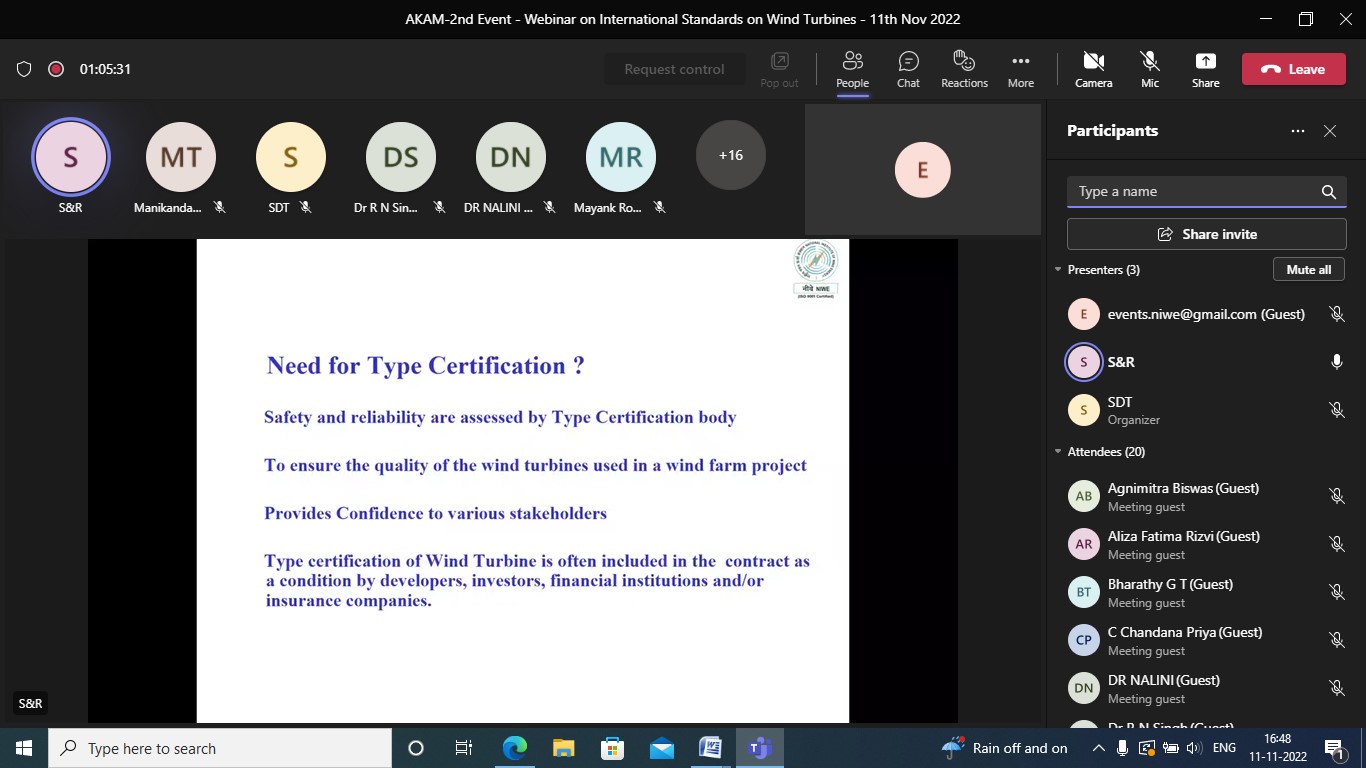The height and width of the screenshot is (768, 1366).
Task: Click the Type a name search field
Action: click(x=1190, y=192)
